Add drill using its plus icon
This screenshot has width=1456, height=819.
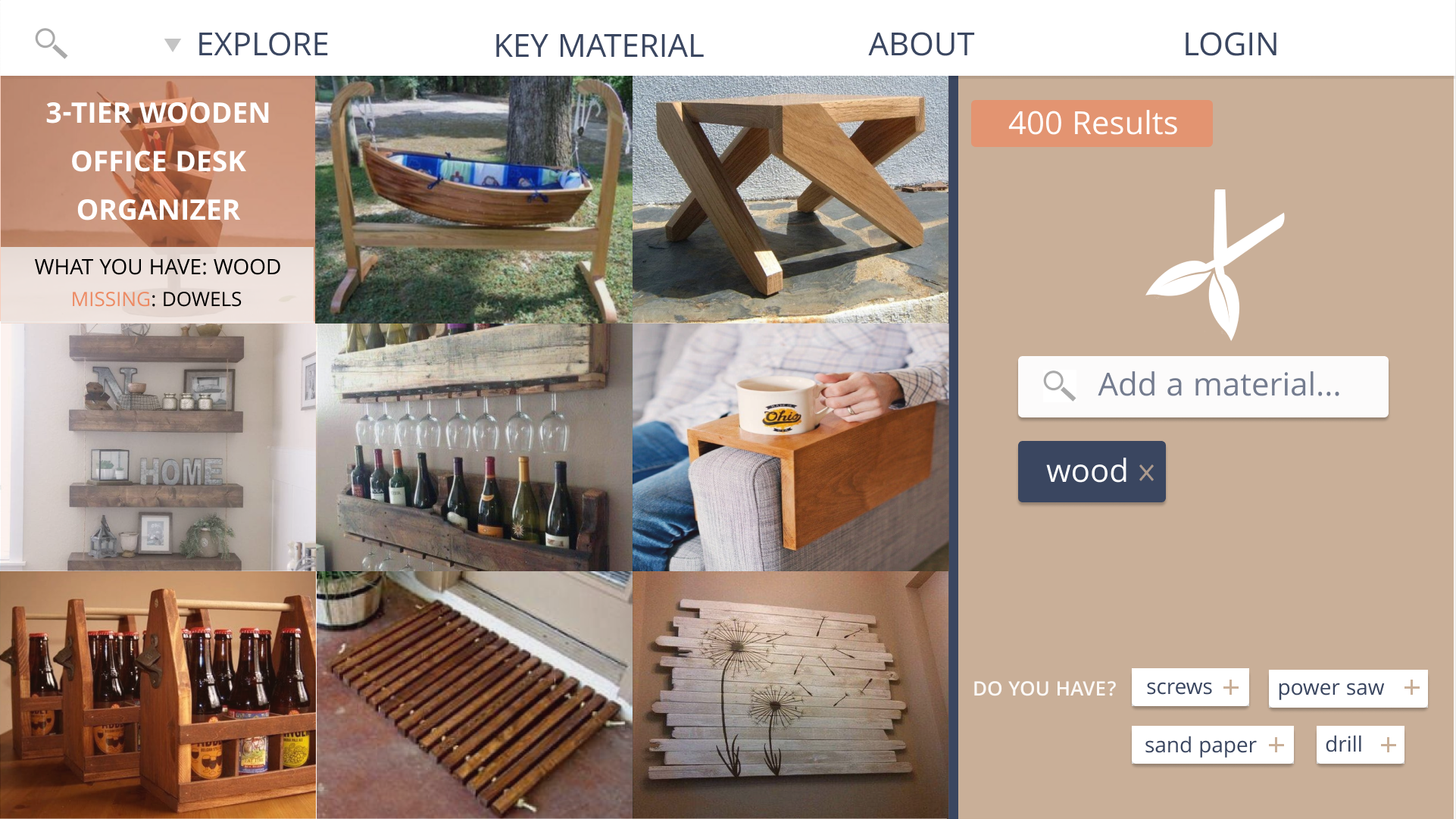[1388, 745]
